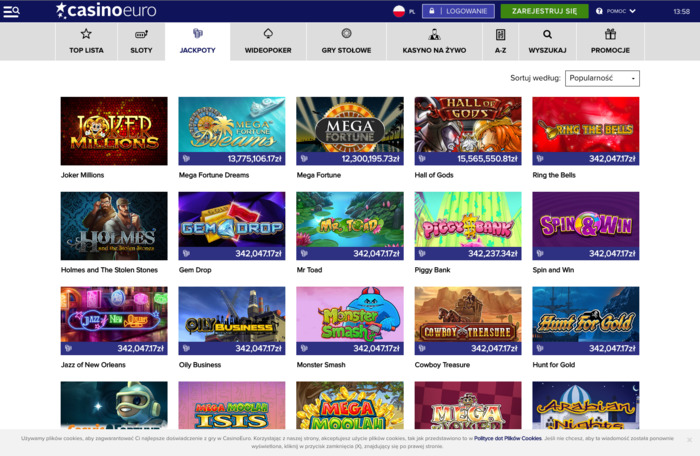Click the Logowanie button

click(458, 11)
